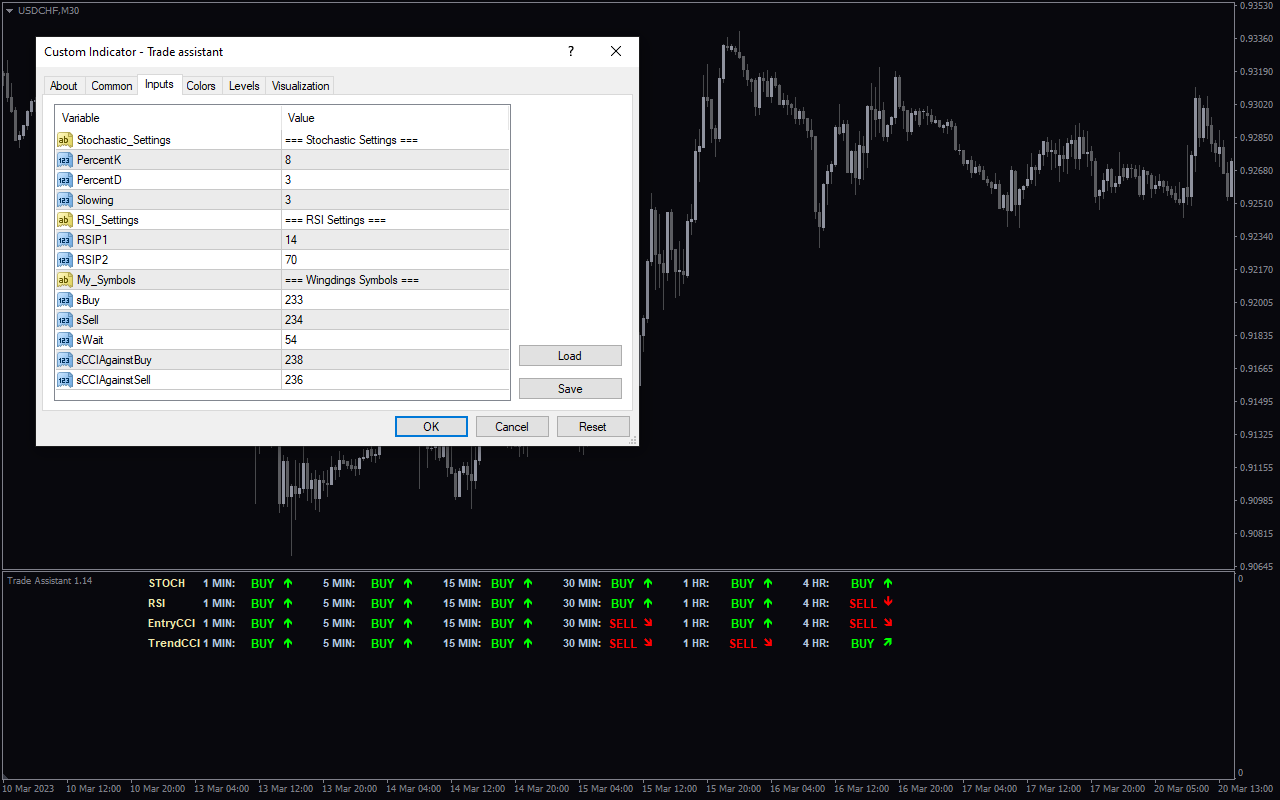Click the TrendCCI row label
This screenshot has width=1280, height=800.
click(x=174, y=643)
